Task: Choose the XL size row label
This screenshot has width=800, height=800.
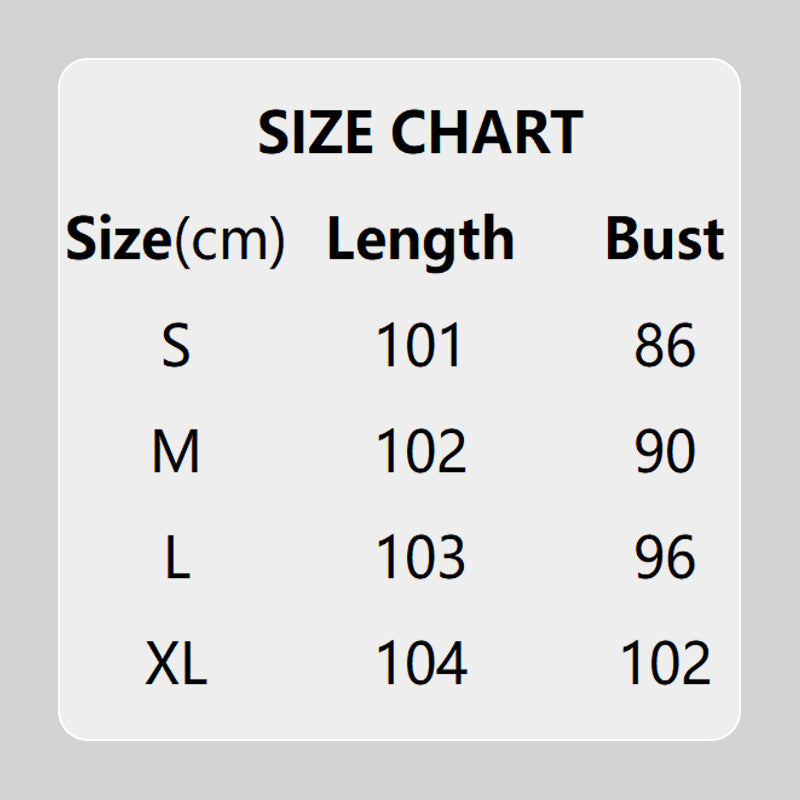Action: pyautogui.click(x=176, y=664)
